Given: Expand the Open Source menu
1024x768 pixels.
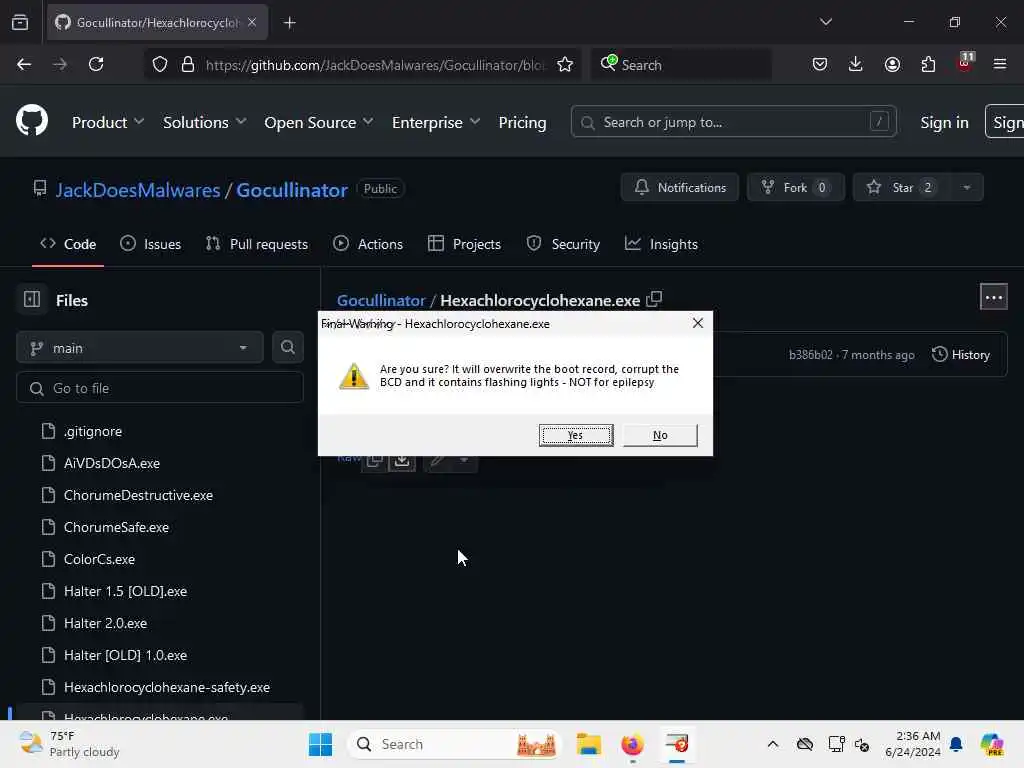Looking at the screenshot, I should tap(319, 122).
